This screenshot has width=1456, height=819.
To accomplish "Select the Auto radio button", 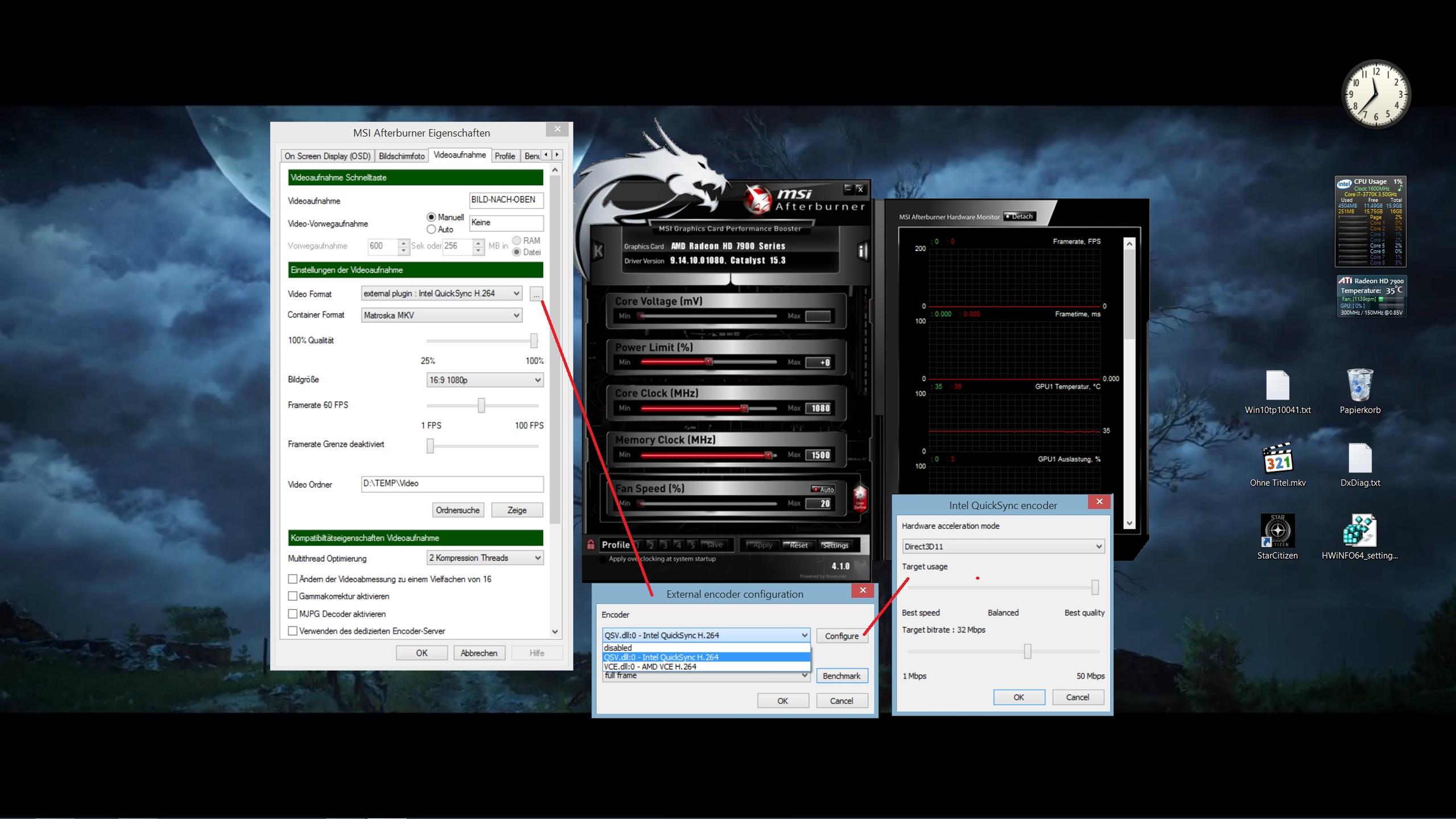I will click(x=431, y=229).
